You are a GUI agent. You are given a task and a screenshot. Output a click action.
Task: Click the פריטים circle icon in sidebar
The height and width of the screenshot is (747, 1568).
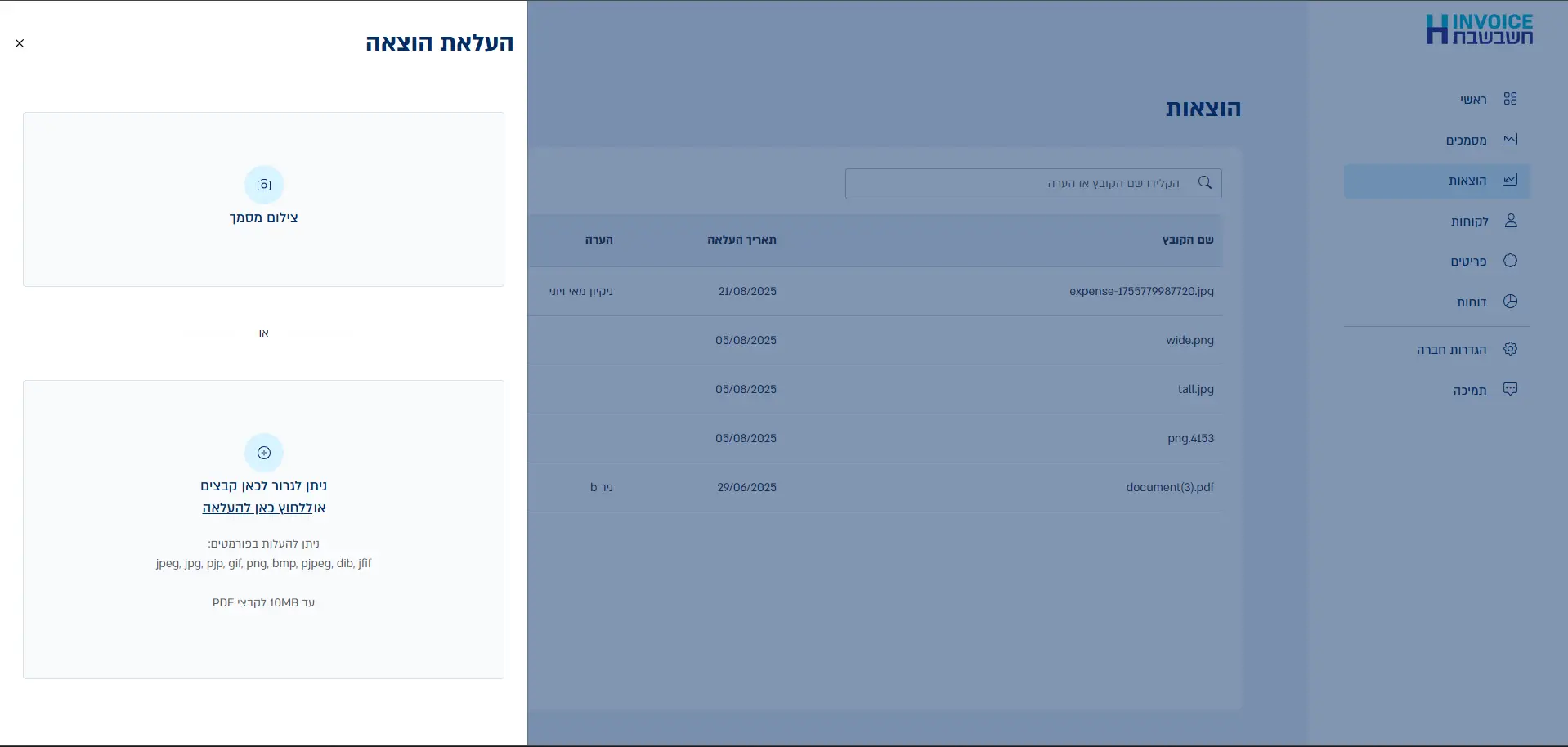[x=1510, y=261]
